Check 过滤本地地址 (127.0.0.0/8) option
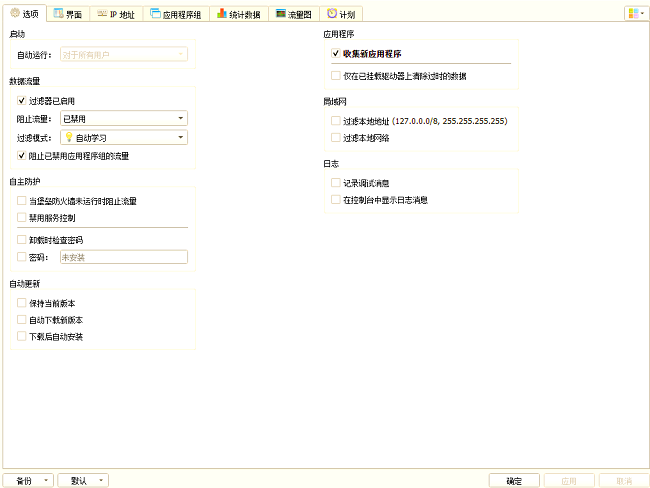 [336, 121]
